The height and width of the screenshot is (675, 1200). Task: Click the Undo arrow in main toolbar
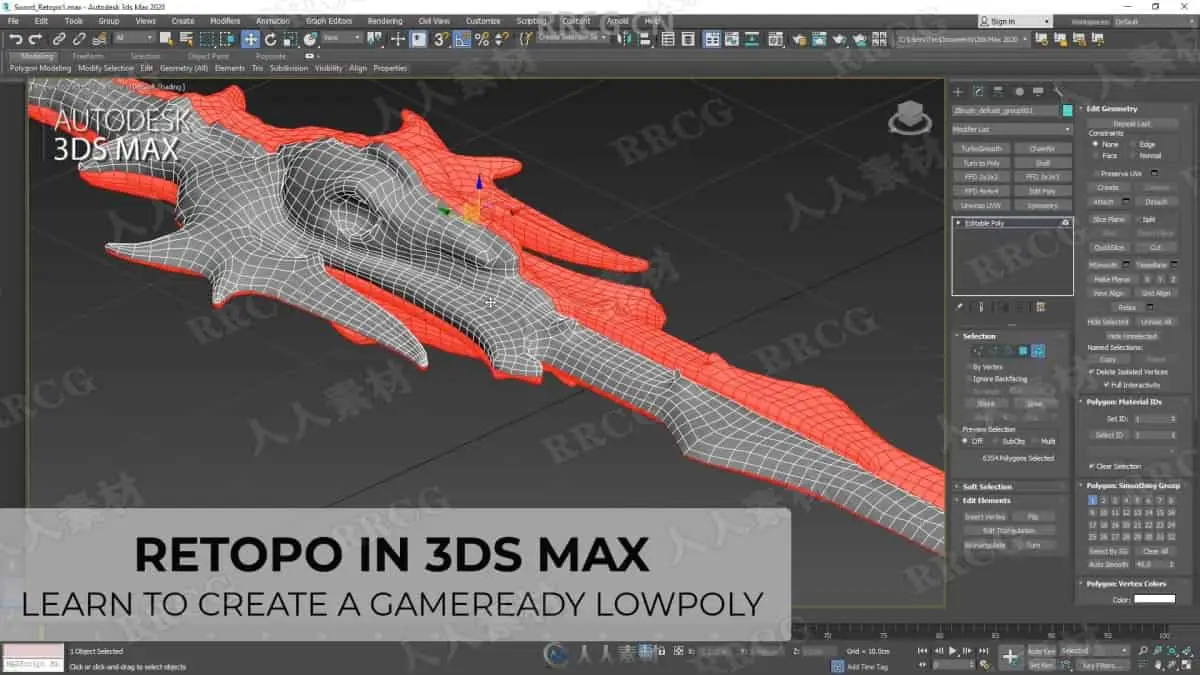(x=15, y=39)
